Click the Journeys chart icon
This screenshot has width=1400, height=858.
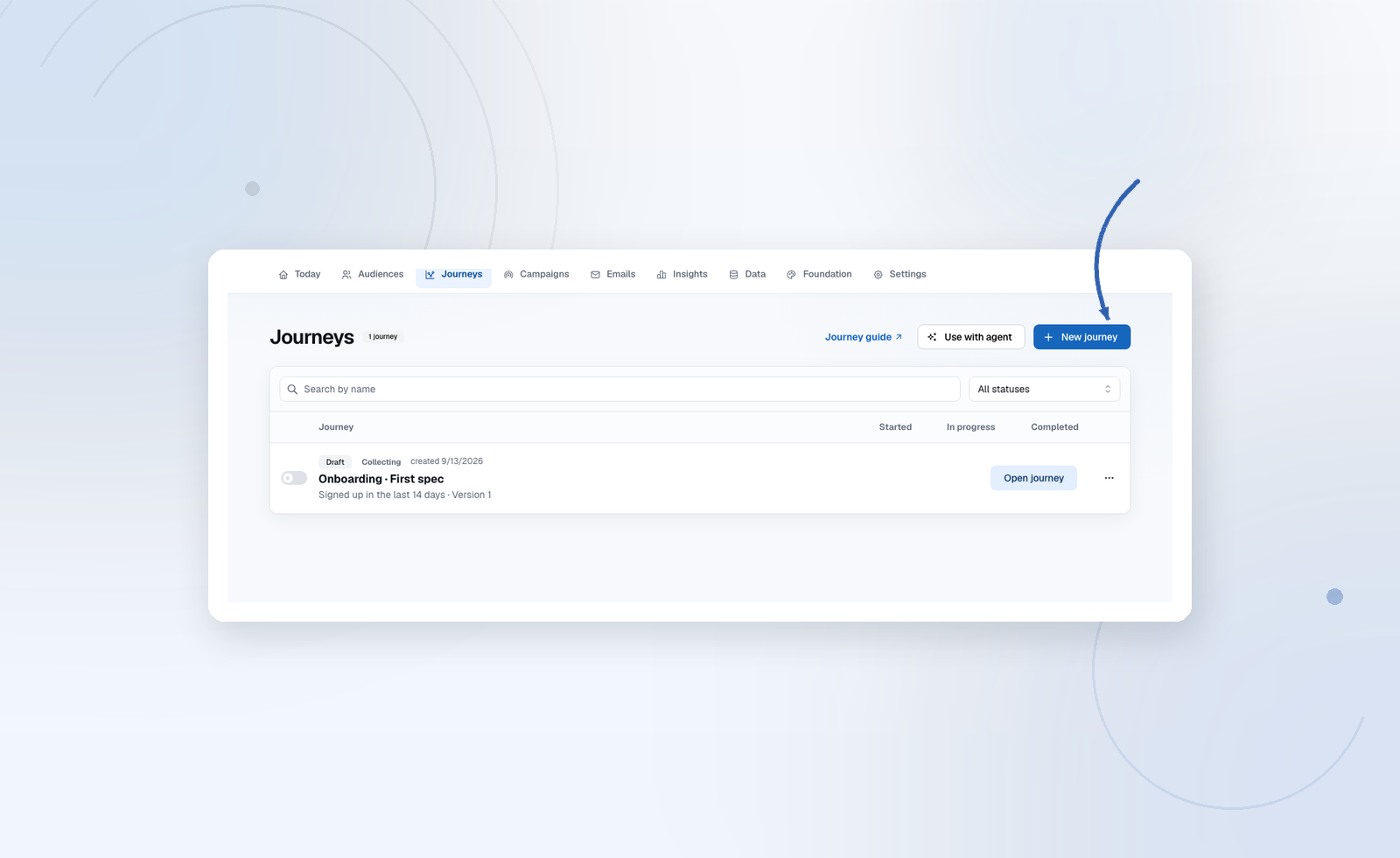point(430,275)
